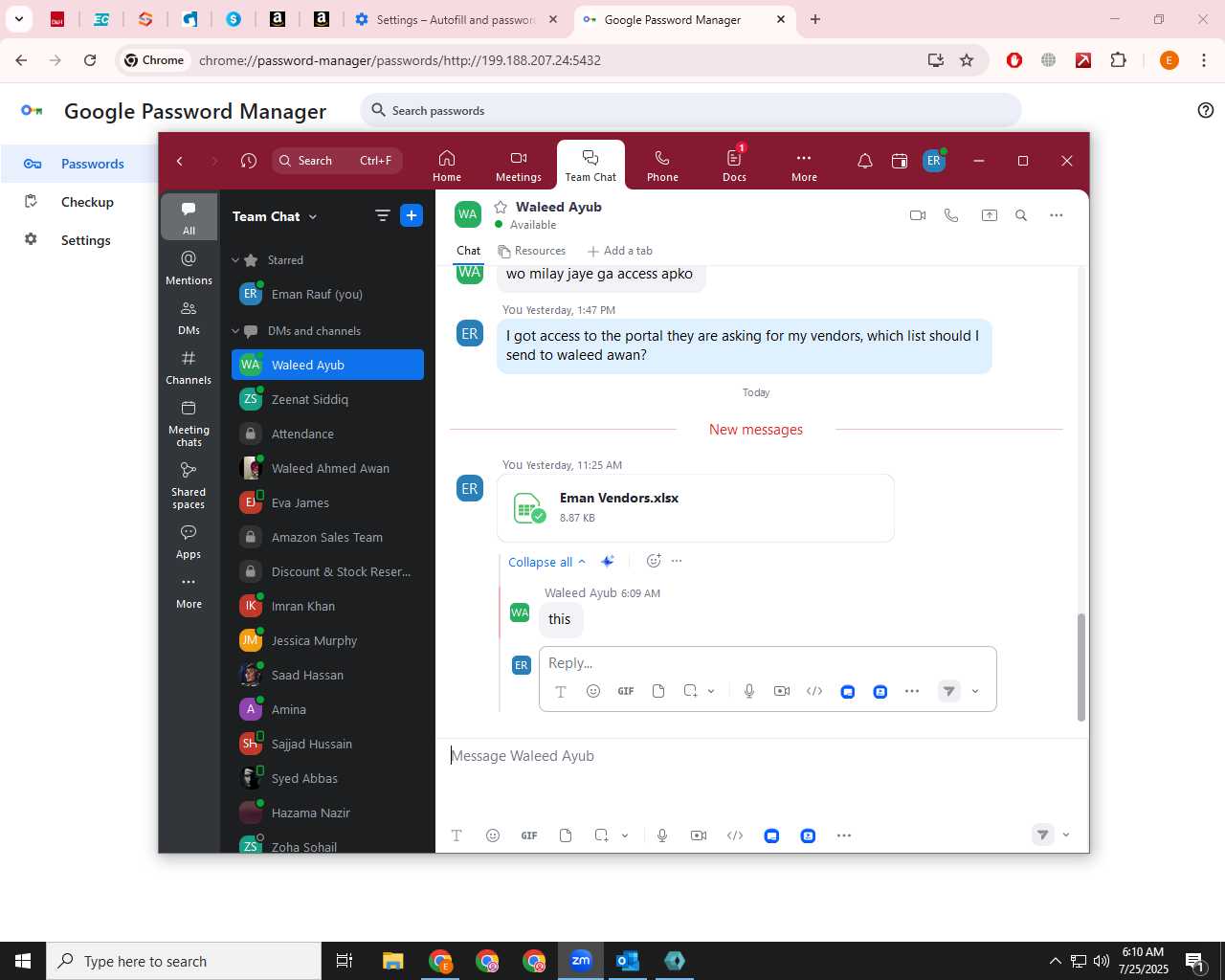This screenshot has height=980, width=1225.
Task: Search within Waleed Ayub chat
Action: coord(1021,215)
